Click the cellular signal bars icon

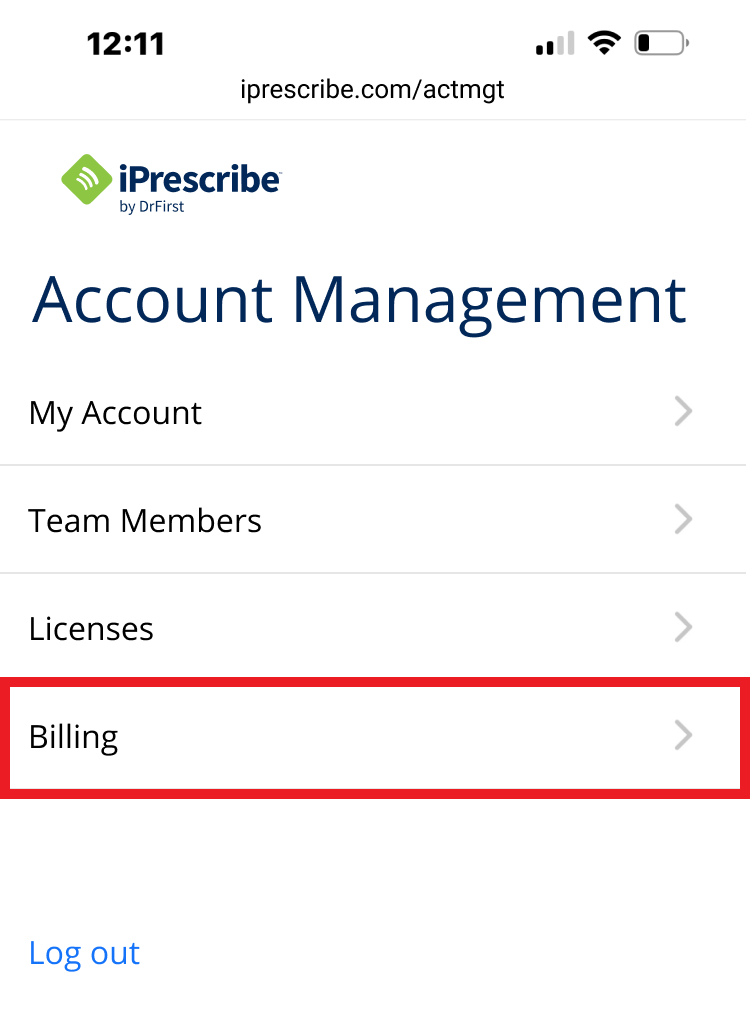click(x=555, y=44)
